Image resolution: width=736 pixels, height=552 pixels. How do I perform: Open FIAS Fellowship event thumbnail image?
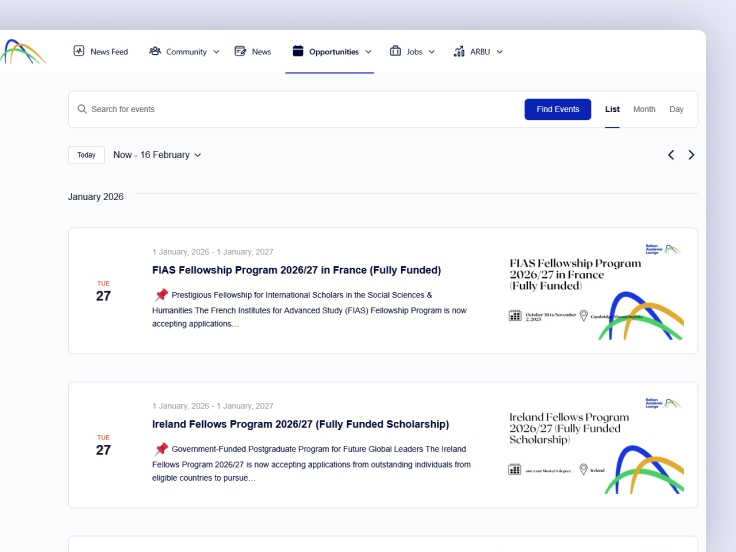tap(595, 291)
